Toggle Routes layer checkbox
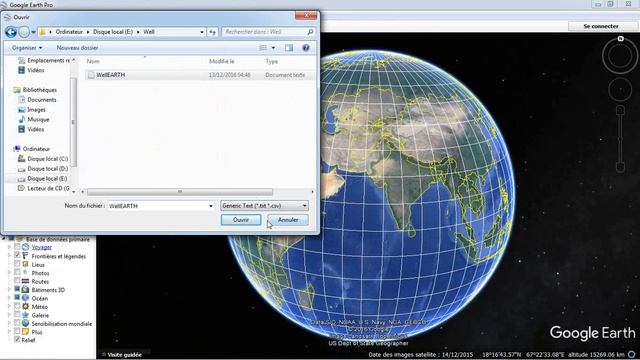Screen dimensions: 640x360 pos(17,281)
